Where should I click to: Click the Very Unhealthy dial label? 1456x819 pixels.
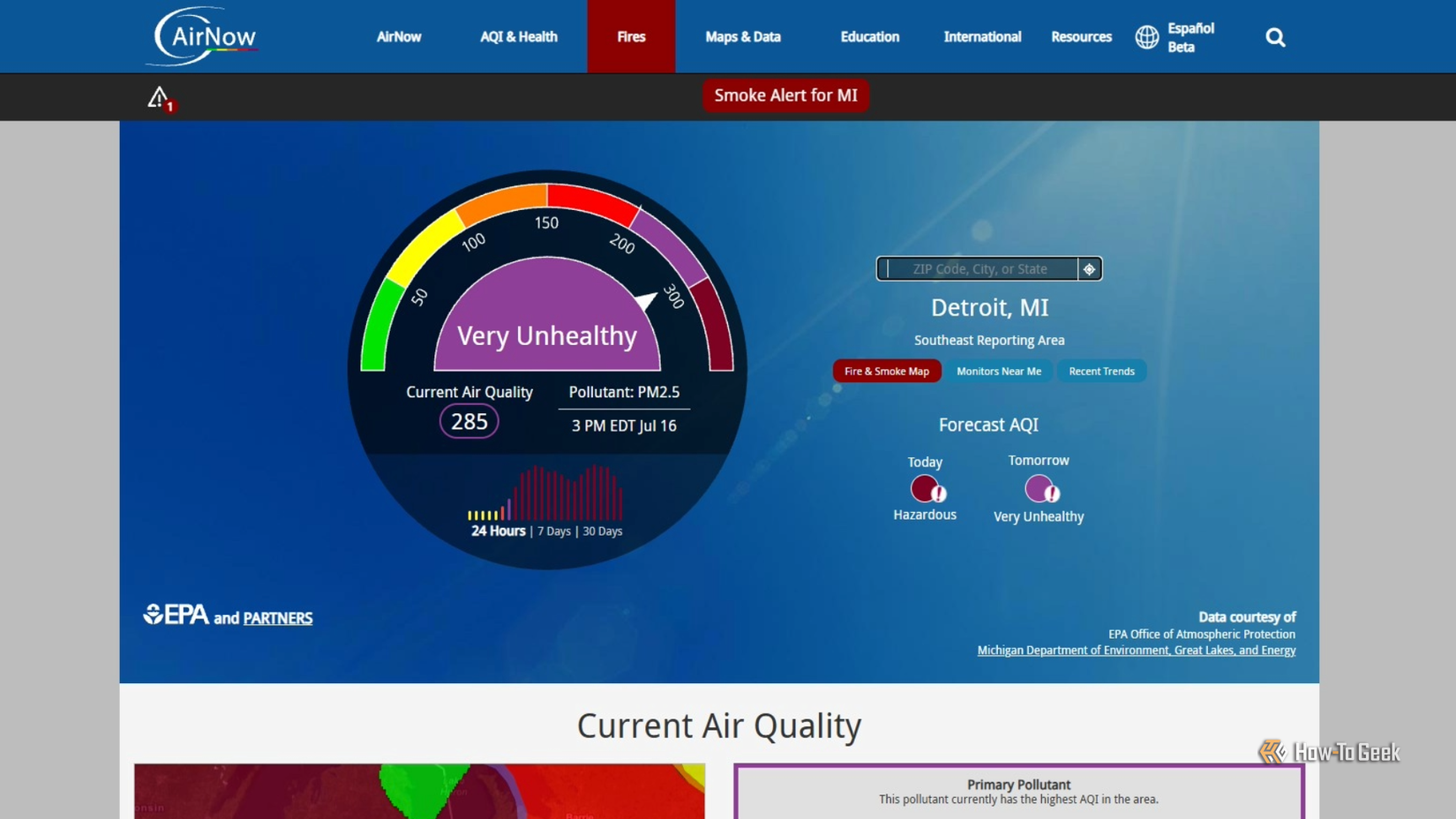coord(547,335)
